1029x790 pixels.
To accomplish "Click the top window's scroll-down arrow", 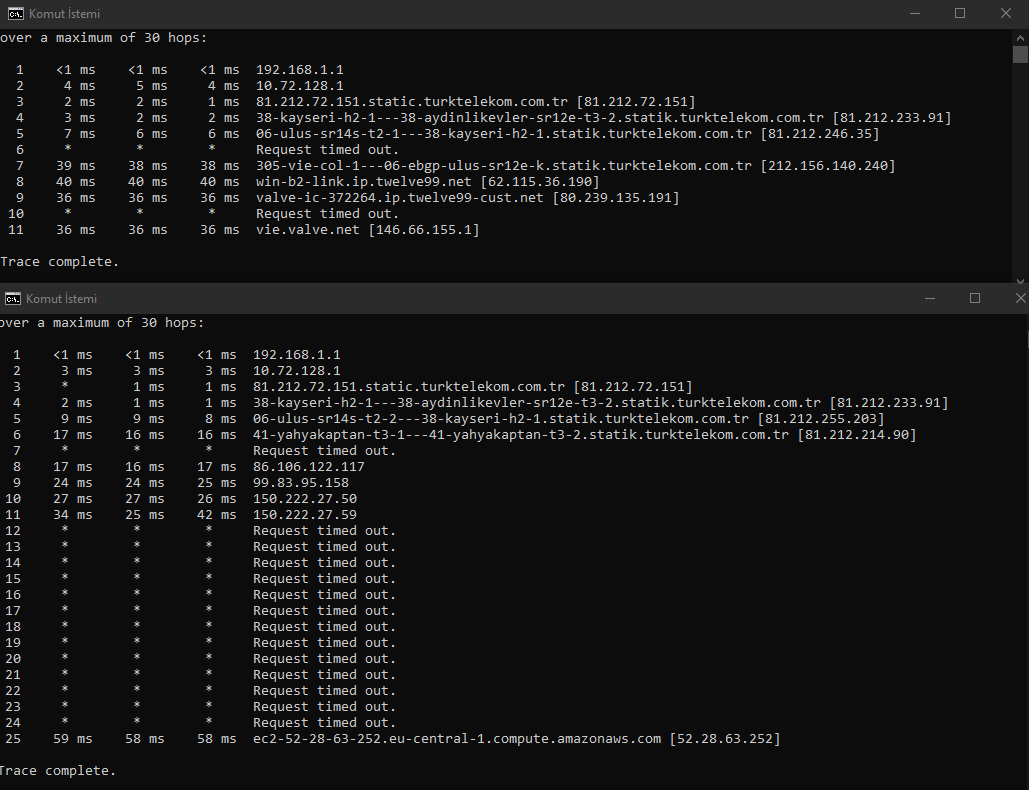I will coord(1020,281).
